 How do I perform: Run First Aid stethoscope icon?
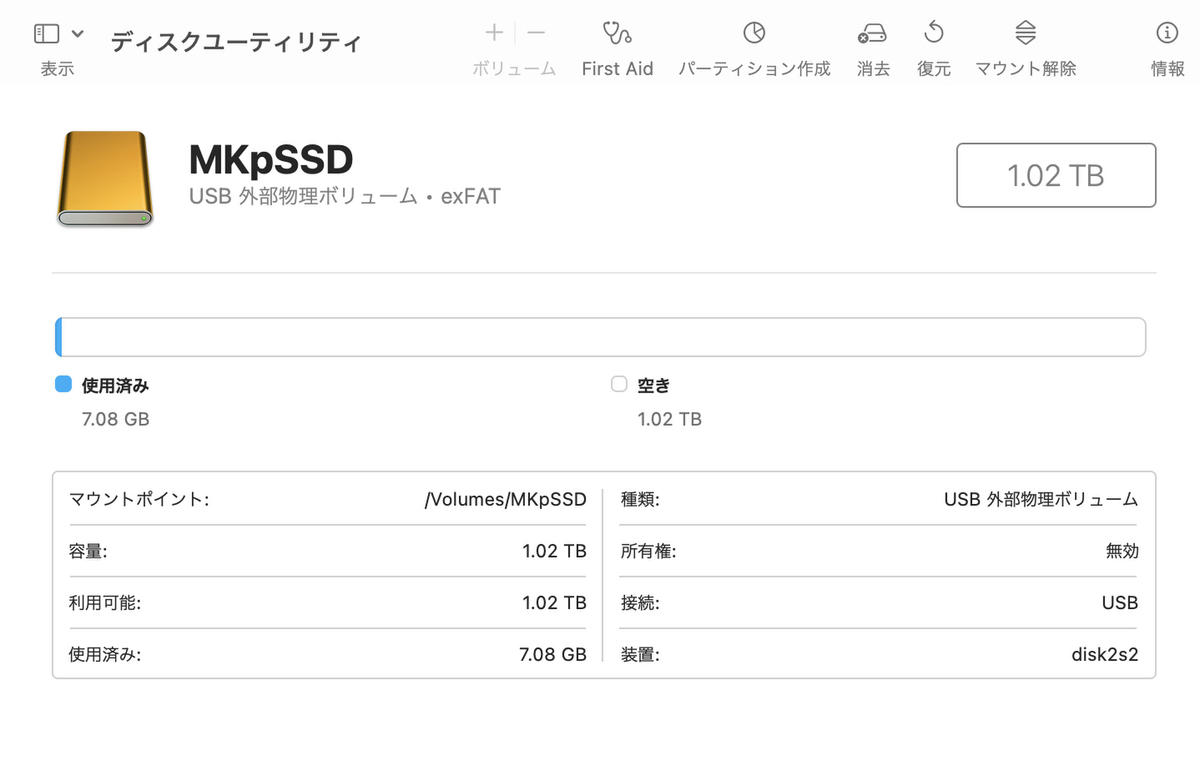click(617, 34)
